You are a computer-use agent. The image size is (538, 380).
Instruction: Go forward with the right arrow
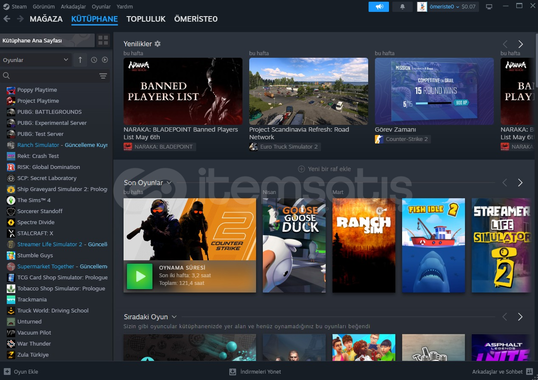[20, 19]
